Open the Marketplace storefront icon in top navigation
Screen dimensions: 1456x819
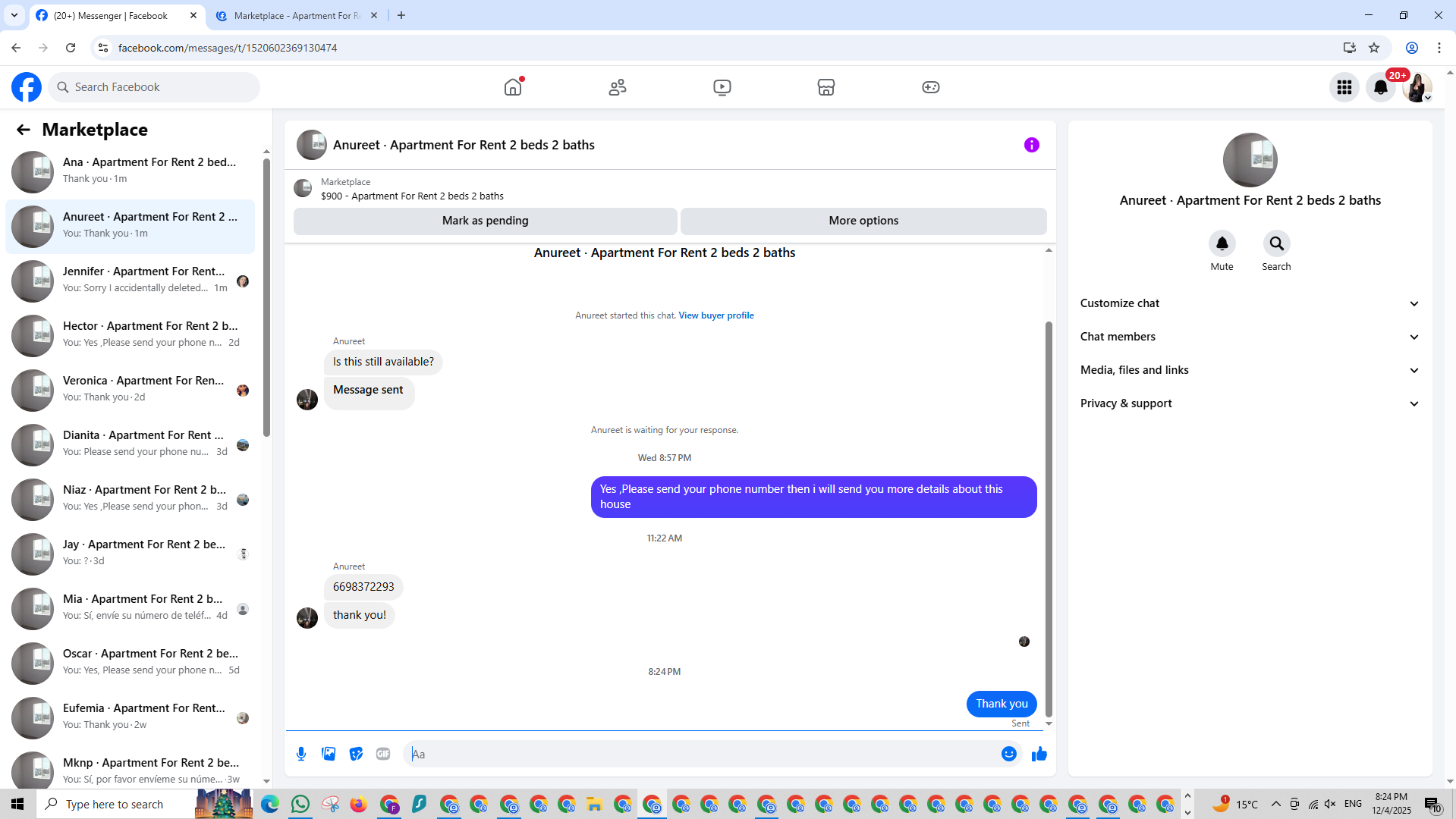click(826, 87)
